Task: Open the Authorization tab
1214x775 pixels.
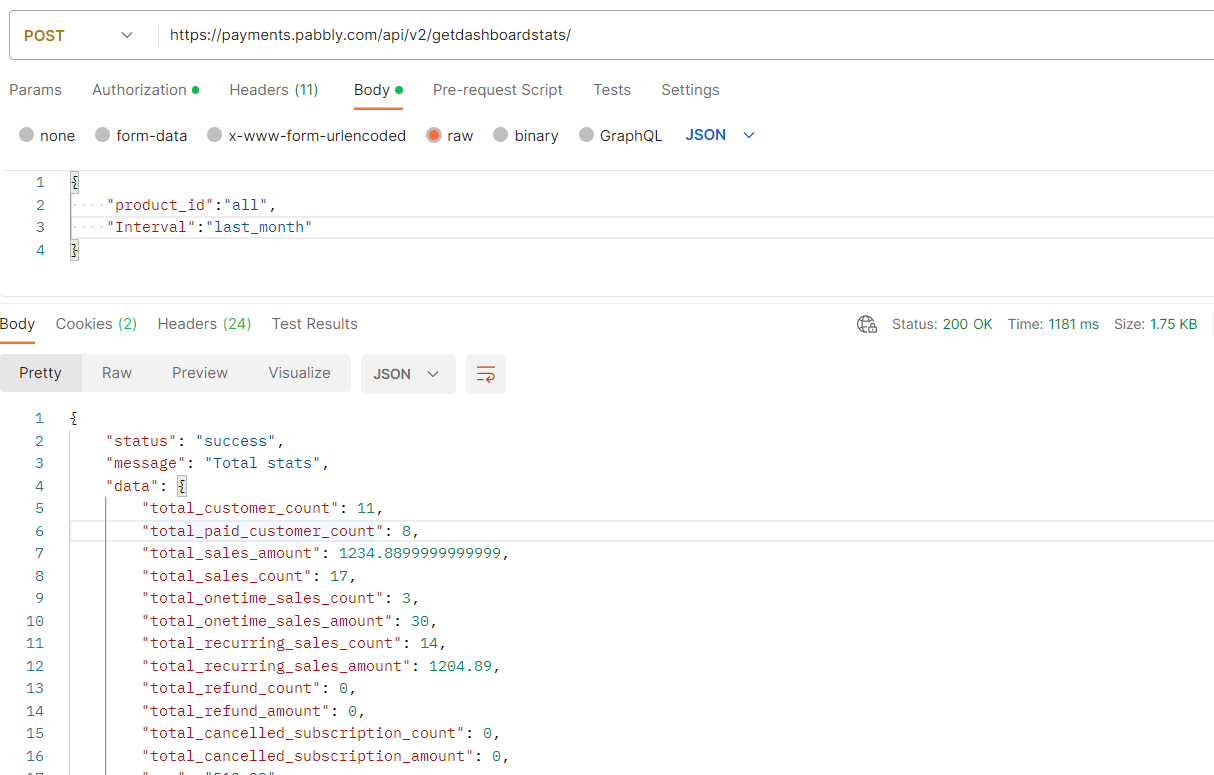Action: [x=145, y=90]
